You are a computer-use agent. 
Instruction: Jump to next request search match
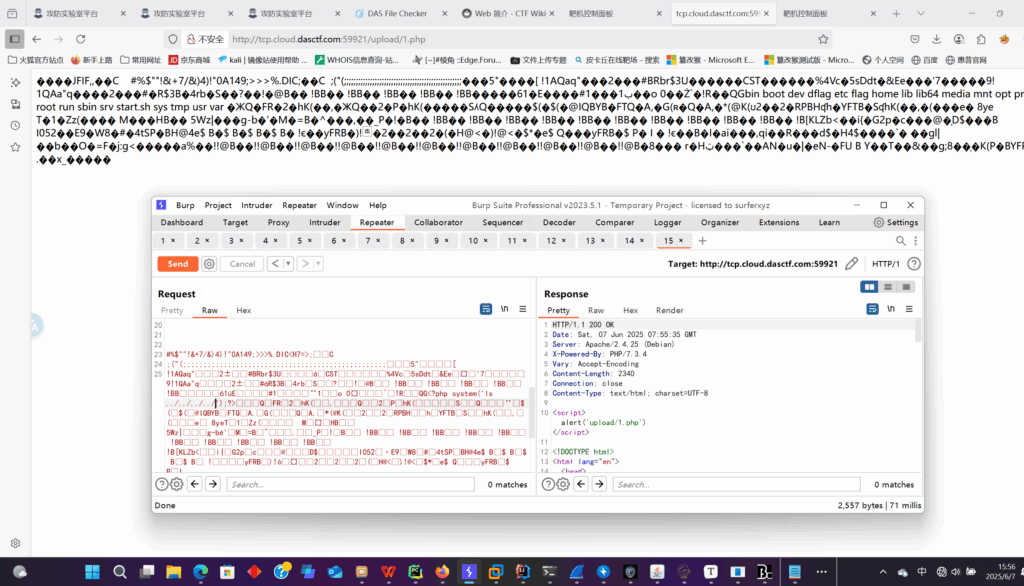coord(213,484)
